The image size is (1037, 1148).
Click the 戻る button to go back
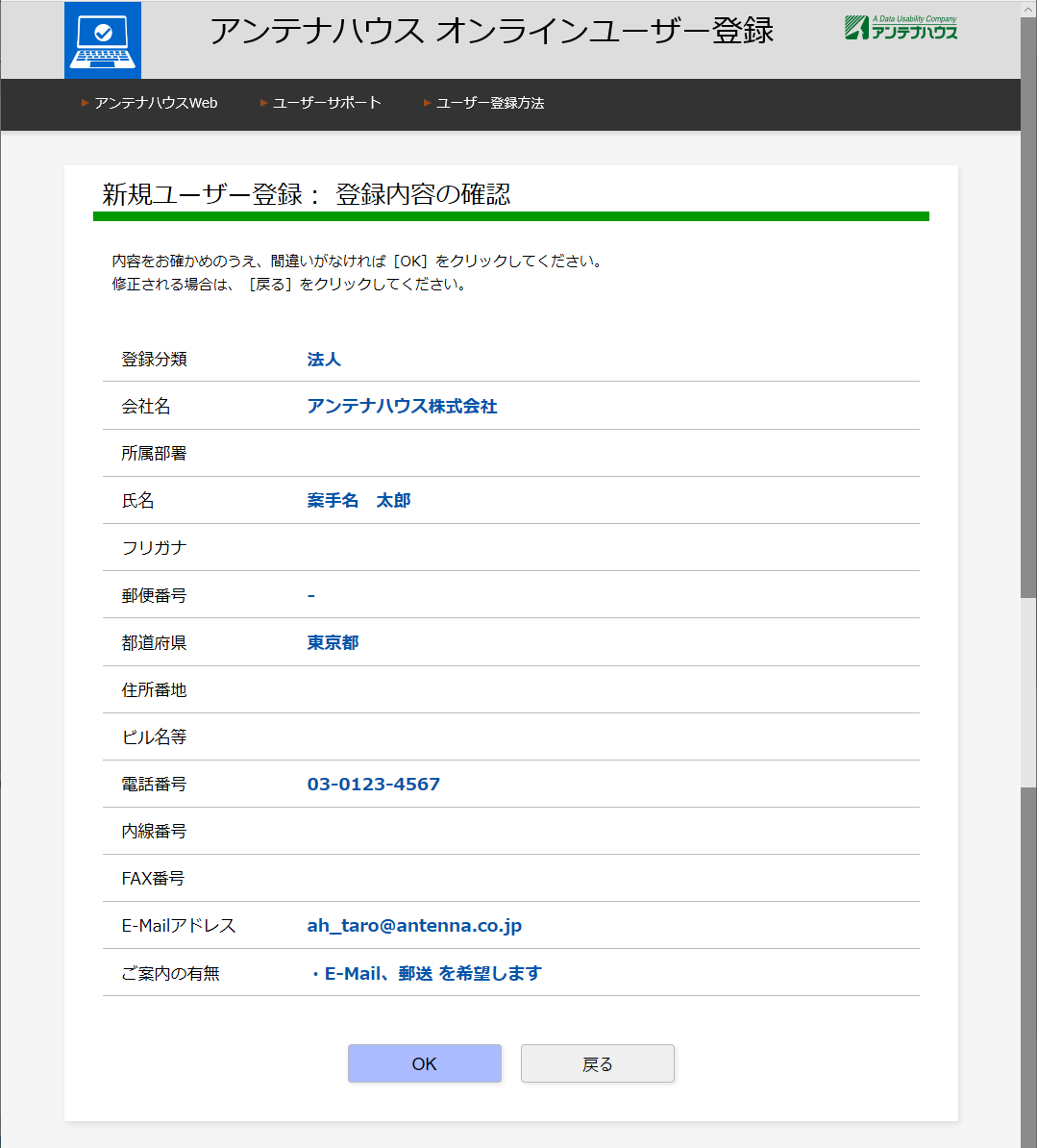tap(597, 1063)
